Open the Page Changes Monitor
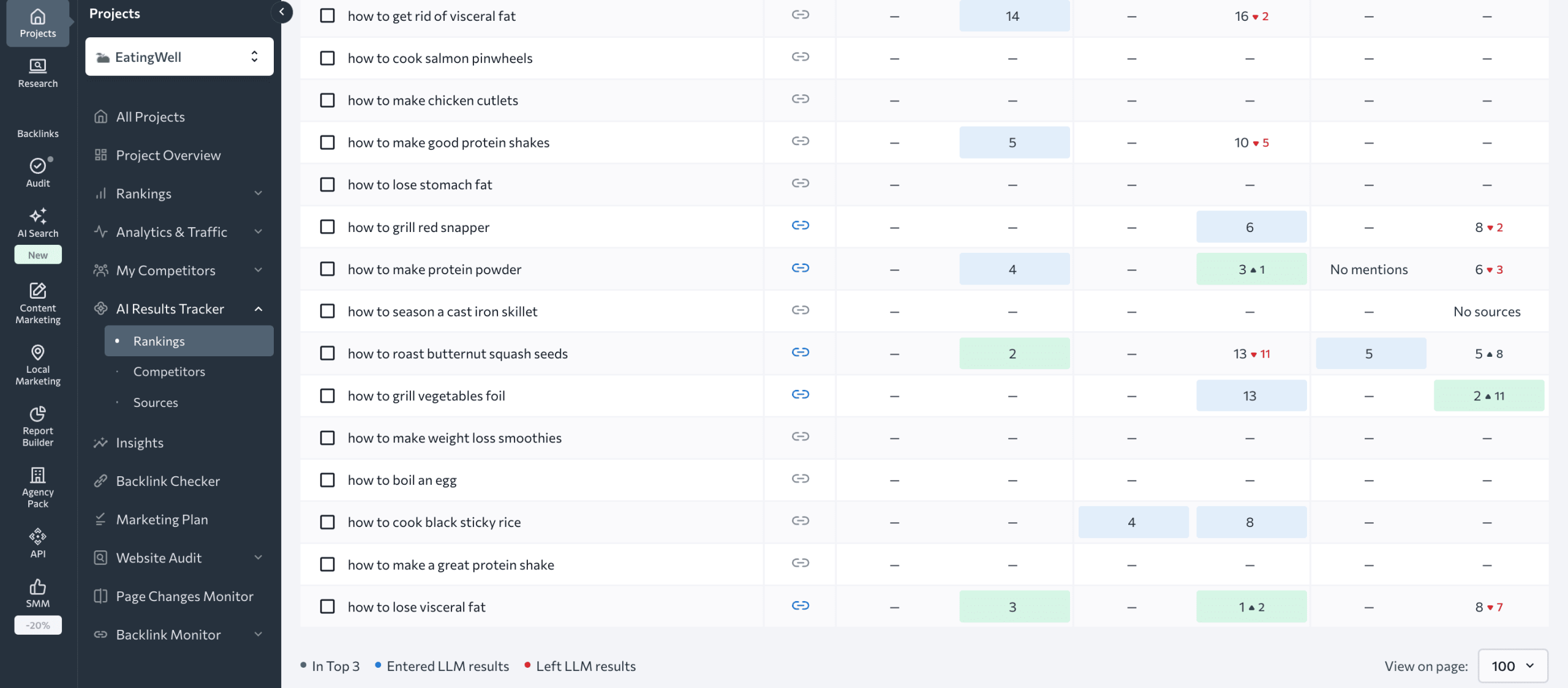Screen dimensions: 1568x688 pyautogui.click(x=184, y=596)
